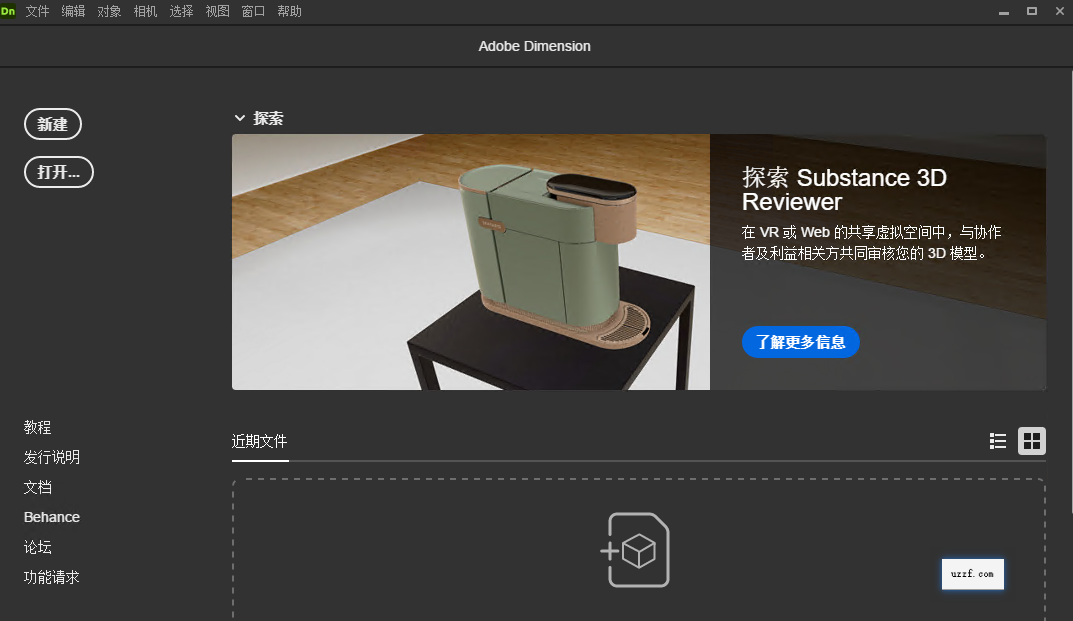The width and height of the screenshot is (1073, 621).
Task: Click 新建 to create a project
Action: [52, 123]
